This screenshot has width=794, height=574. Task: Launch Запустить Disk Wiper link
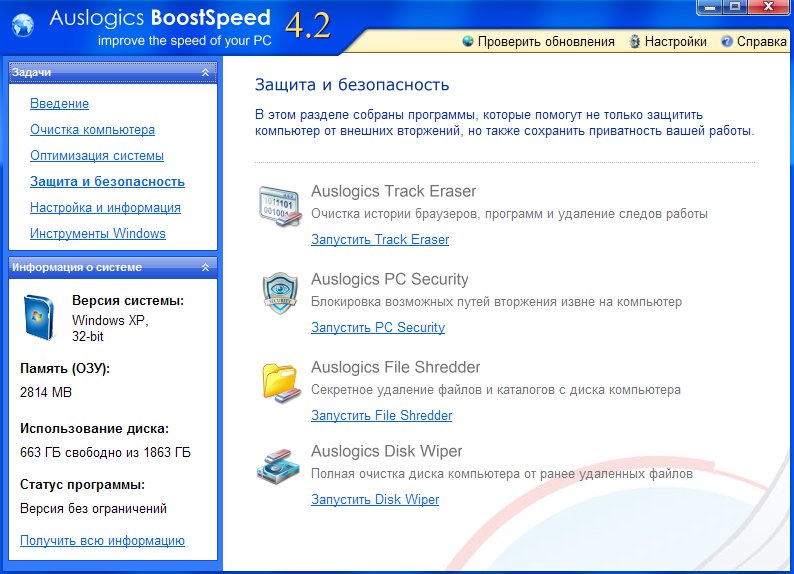tap(375, 500)
